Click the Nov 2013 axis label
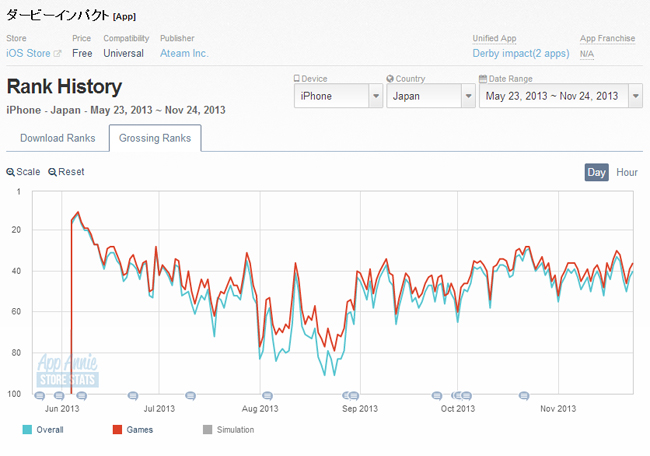The image size is (650, 456). pyautogui.click(x=558, y=409)
